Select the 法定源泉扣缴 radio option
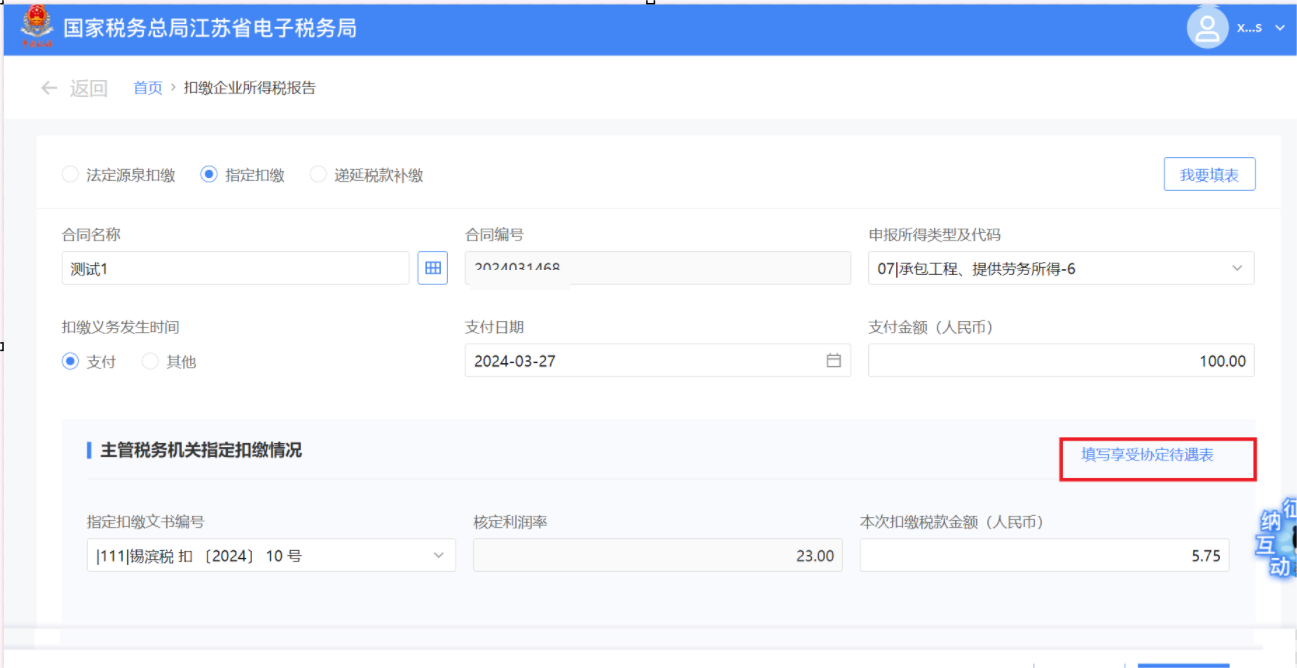This screenshot has height=668, width=1297. [70, 175]
